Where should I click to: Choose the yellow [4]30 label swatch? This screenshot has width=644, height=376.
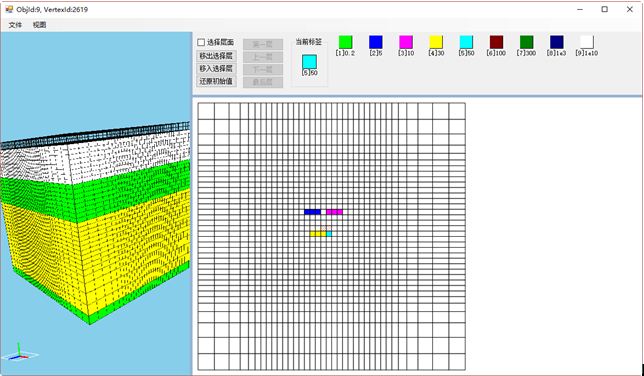tap(436, 42)
